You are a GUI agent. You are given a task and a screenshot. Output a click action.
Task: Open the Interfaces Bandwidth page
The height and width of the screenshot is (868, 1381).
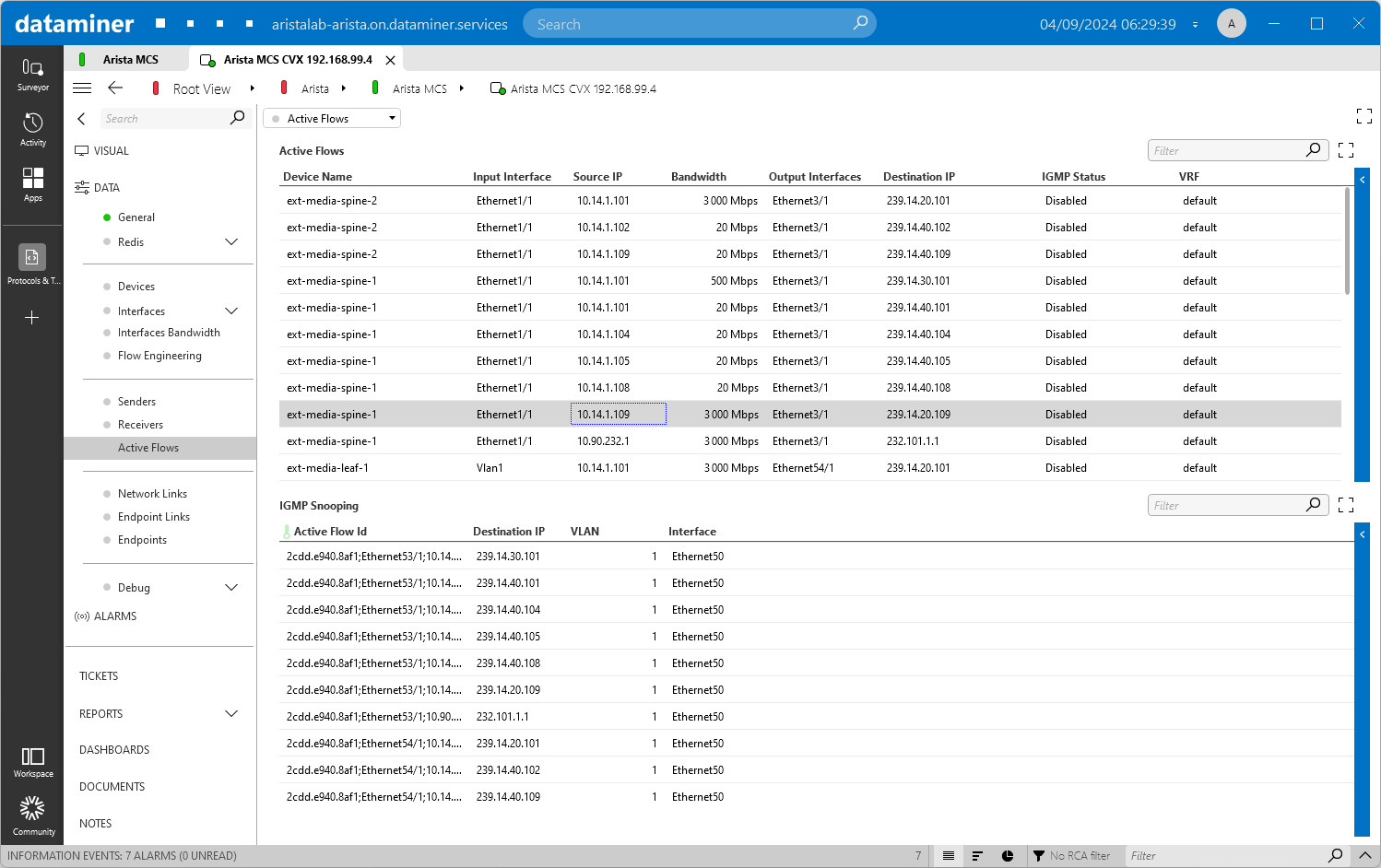click(x=169, y=333)
